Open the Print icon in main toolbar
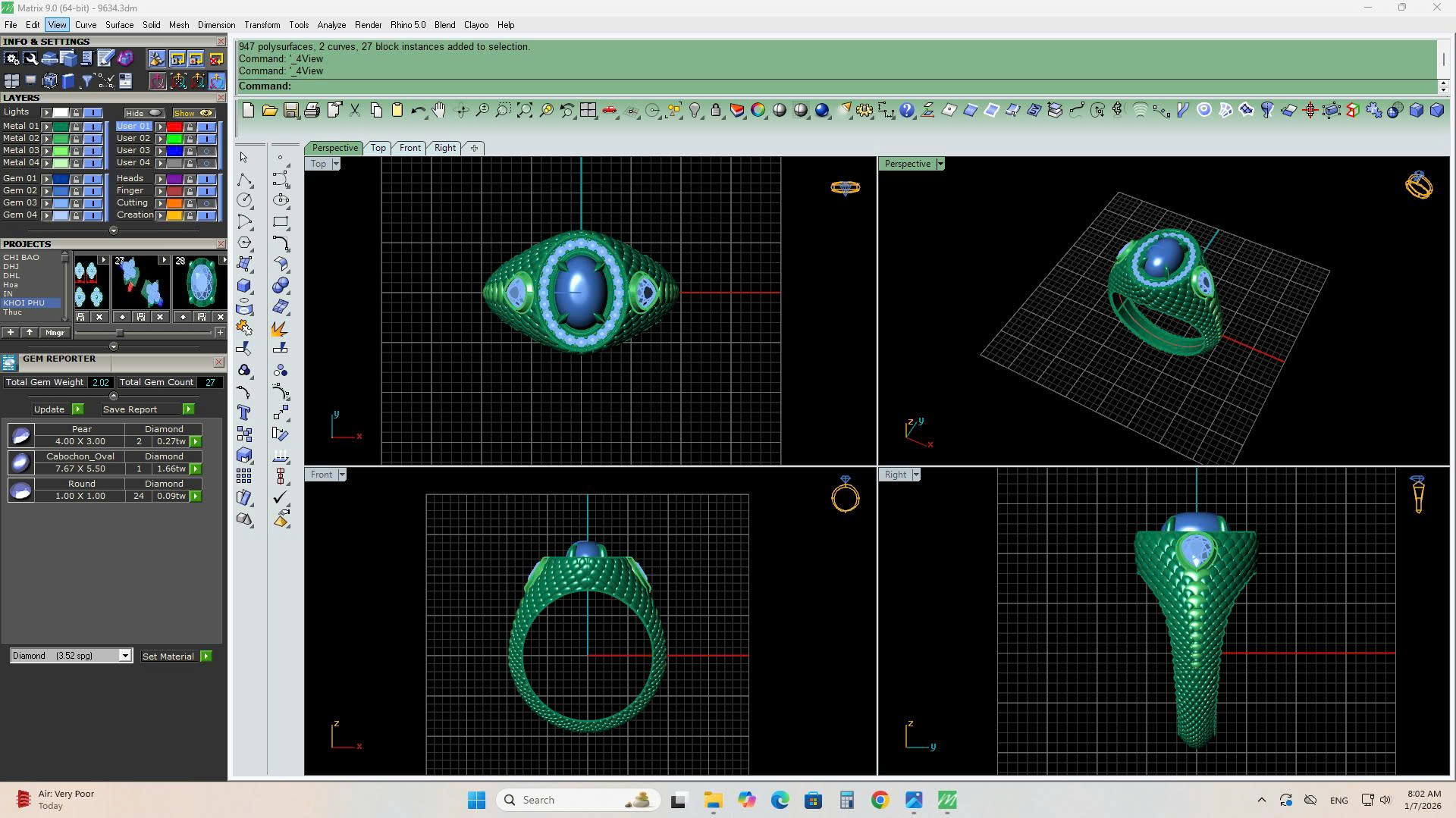1456x818 pixels. pyautogui.click(x=312, y=111)
